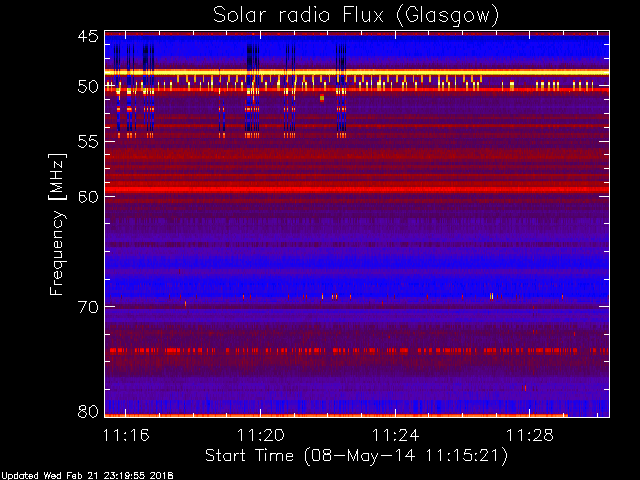Click the bright red band just below 60 MHz
Image resolution: width=640 pixels, height=480 pixels.
tap(357, 189)
